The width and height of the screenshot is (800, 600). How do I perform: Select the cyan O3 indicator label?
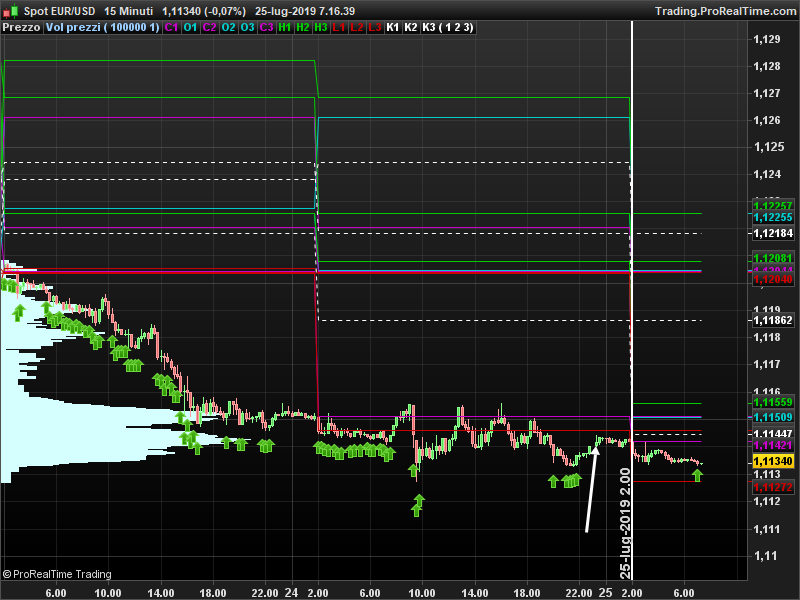coord(247,28)
